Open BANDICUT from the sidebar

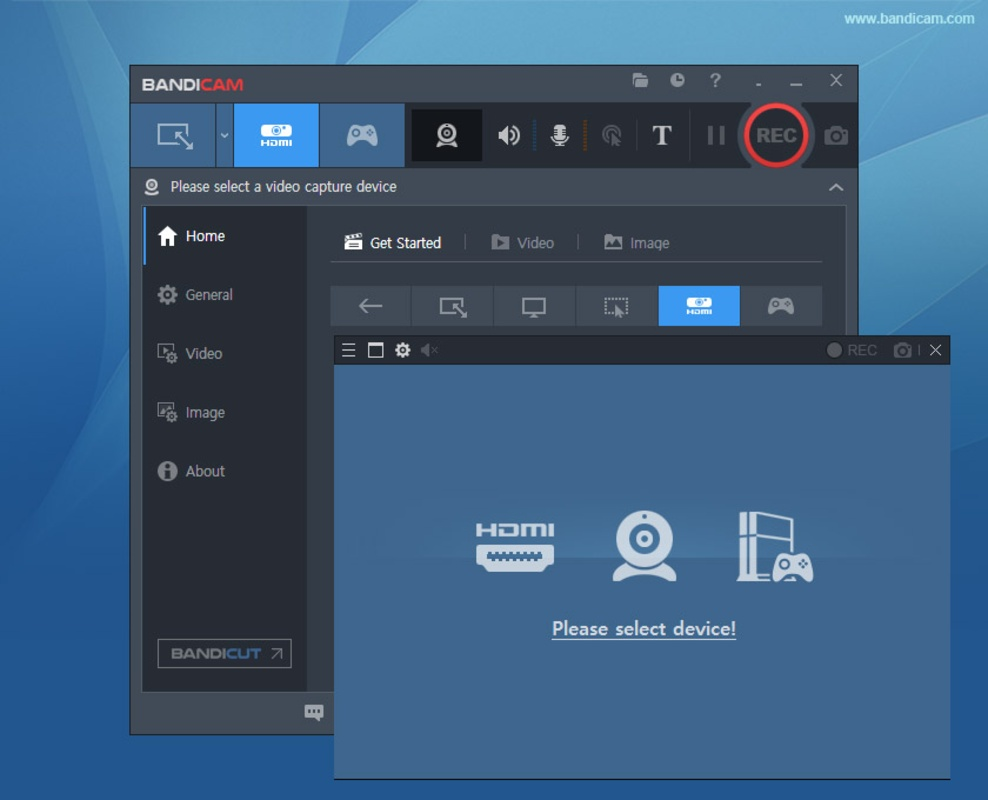pos(223,654)
